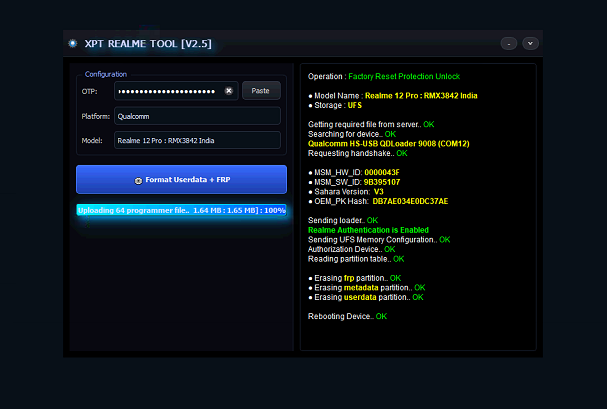Screen dimensions: 607x409
Task: Click the Configuration group label
Action: tap(105, 74)
